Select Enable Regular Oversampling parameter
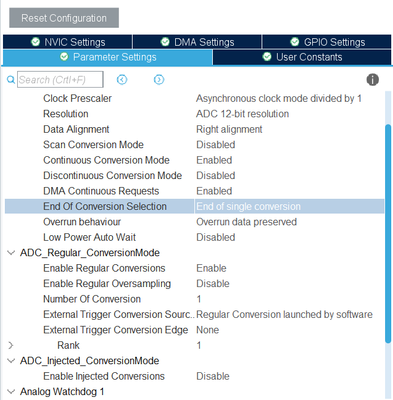 pos(107,284)
